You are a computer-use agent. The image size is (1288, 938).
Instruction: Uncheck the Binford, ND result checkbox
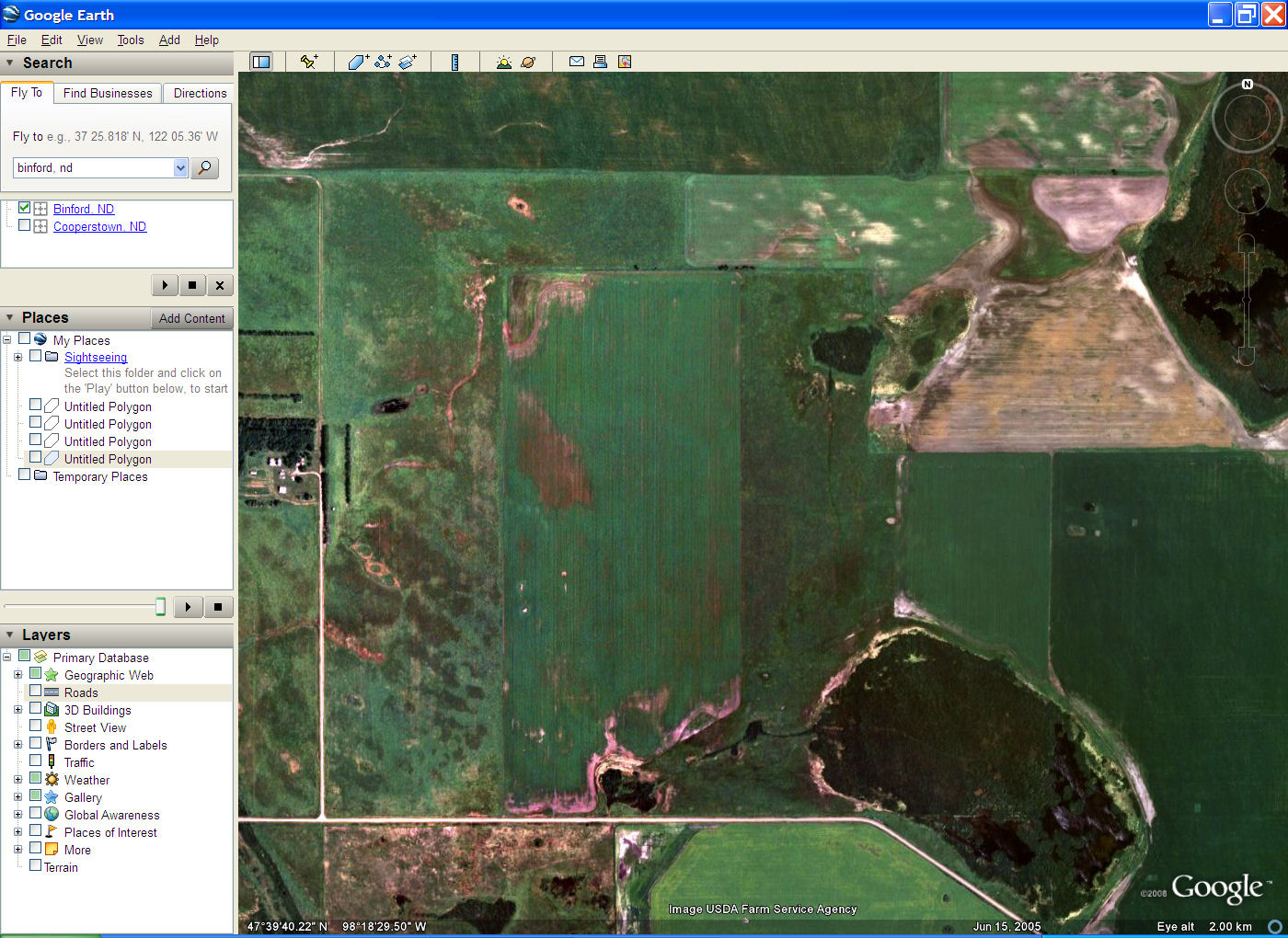pos(25,208)
